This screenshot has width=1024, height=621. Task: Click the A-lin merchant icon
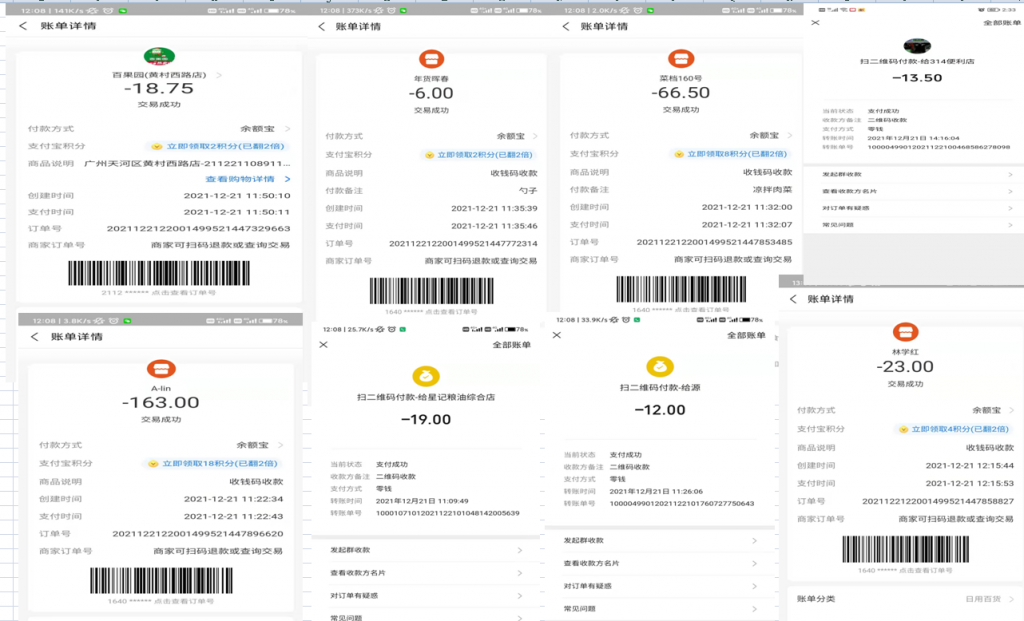click(x=161, y=368)
